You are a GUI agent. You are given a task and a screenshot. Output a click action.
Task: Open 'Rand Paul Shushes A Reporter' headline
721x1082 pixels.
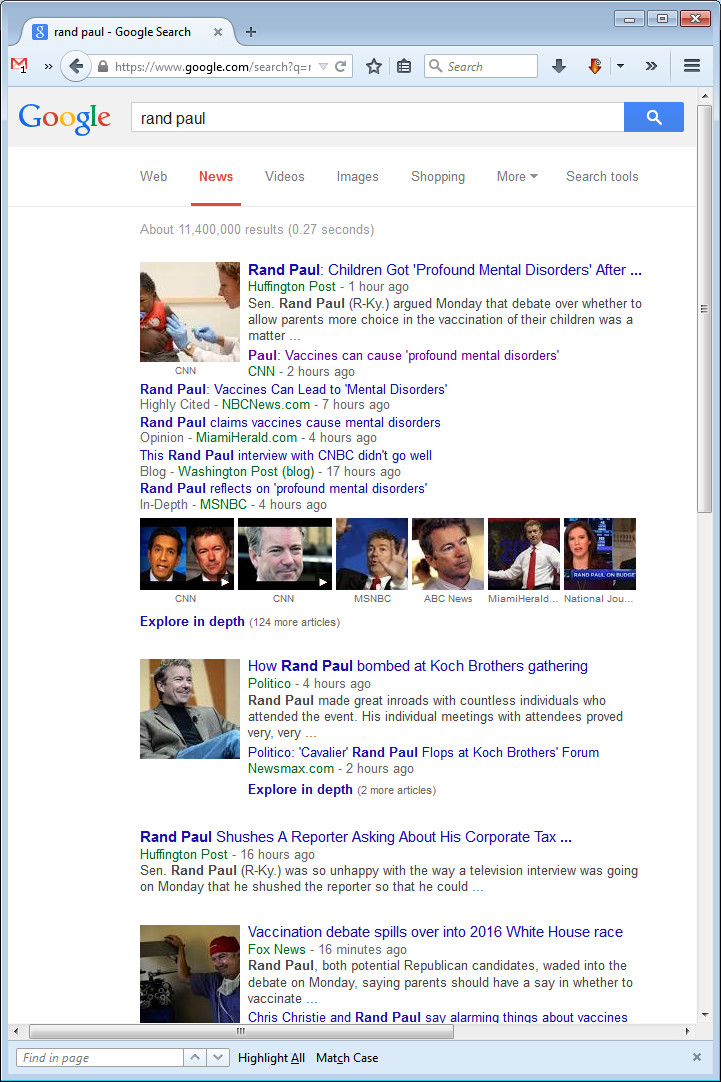pos(355,837)
